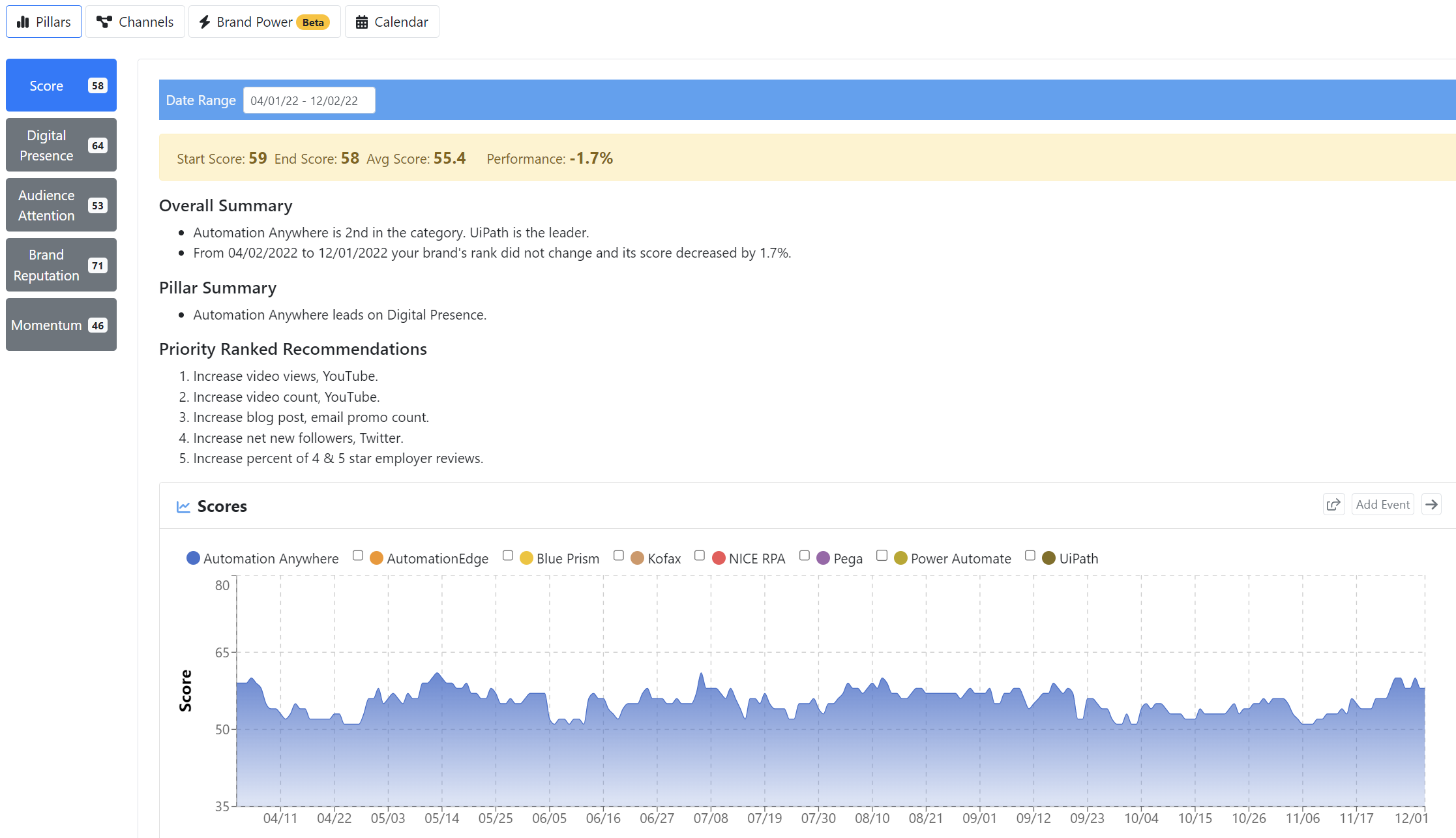The width and height of the screenshot is (1456, 838).
Task: Click the share/export icon next to Add Event
Action: pyautogui.click(x=1333, y=505)
